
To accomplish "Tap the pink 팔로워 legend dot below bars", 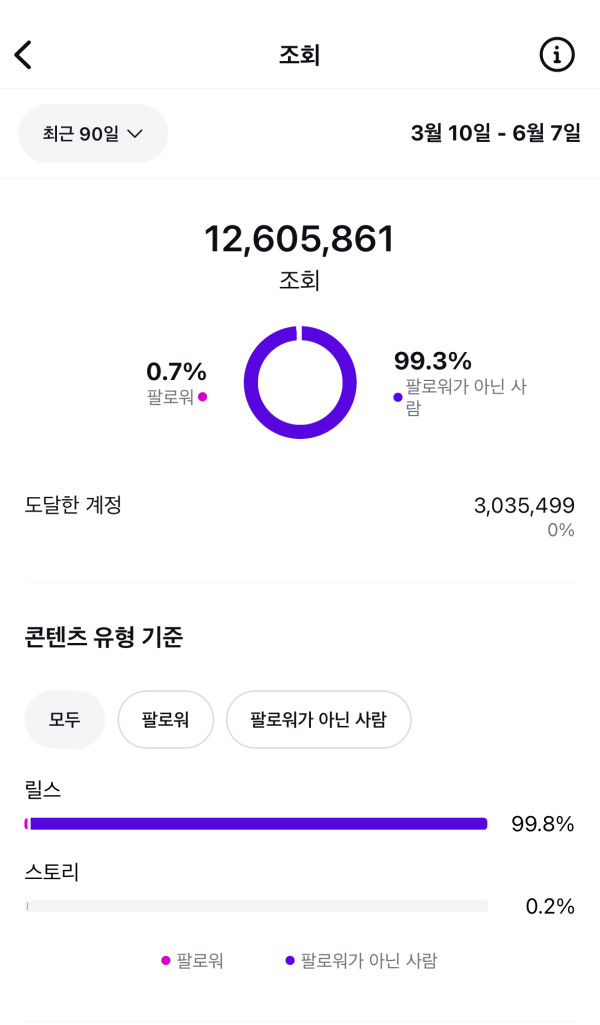I will (166, 961).
